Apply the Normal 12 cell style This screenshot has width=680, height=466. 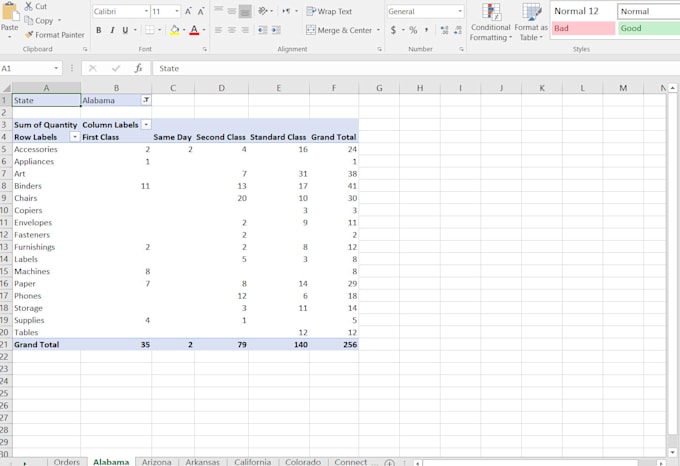click(x=583, y=11)
